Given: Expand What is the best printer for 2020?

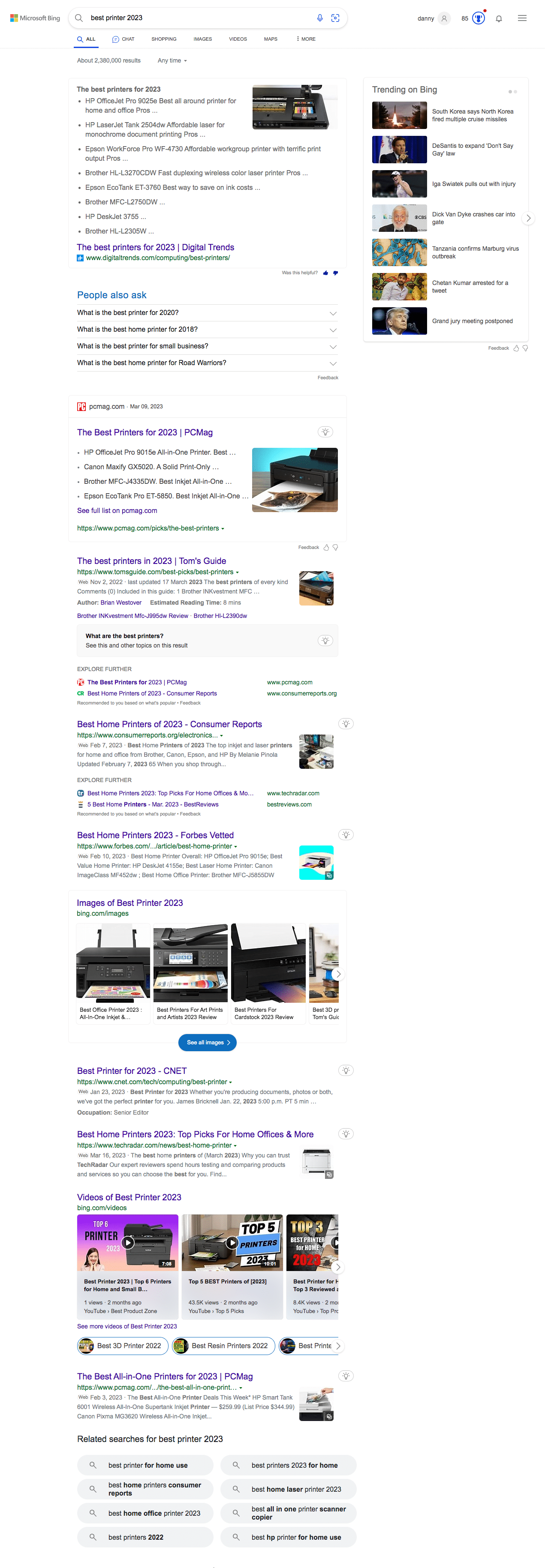Looking at the screenshot, I should (x=207, y=313).
